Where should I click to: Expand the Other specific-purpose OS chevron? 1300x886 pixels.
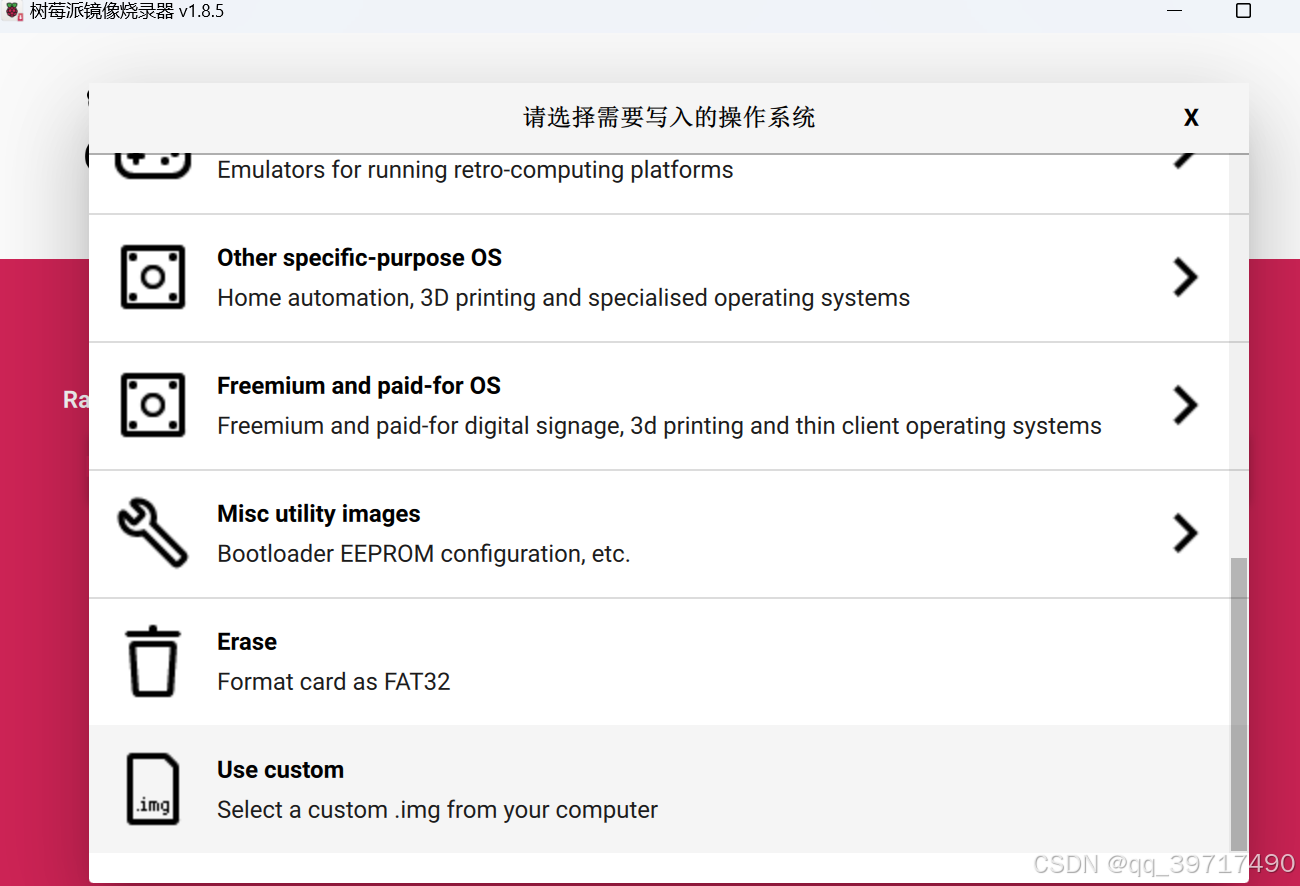[x=1185, y=277]
